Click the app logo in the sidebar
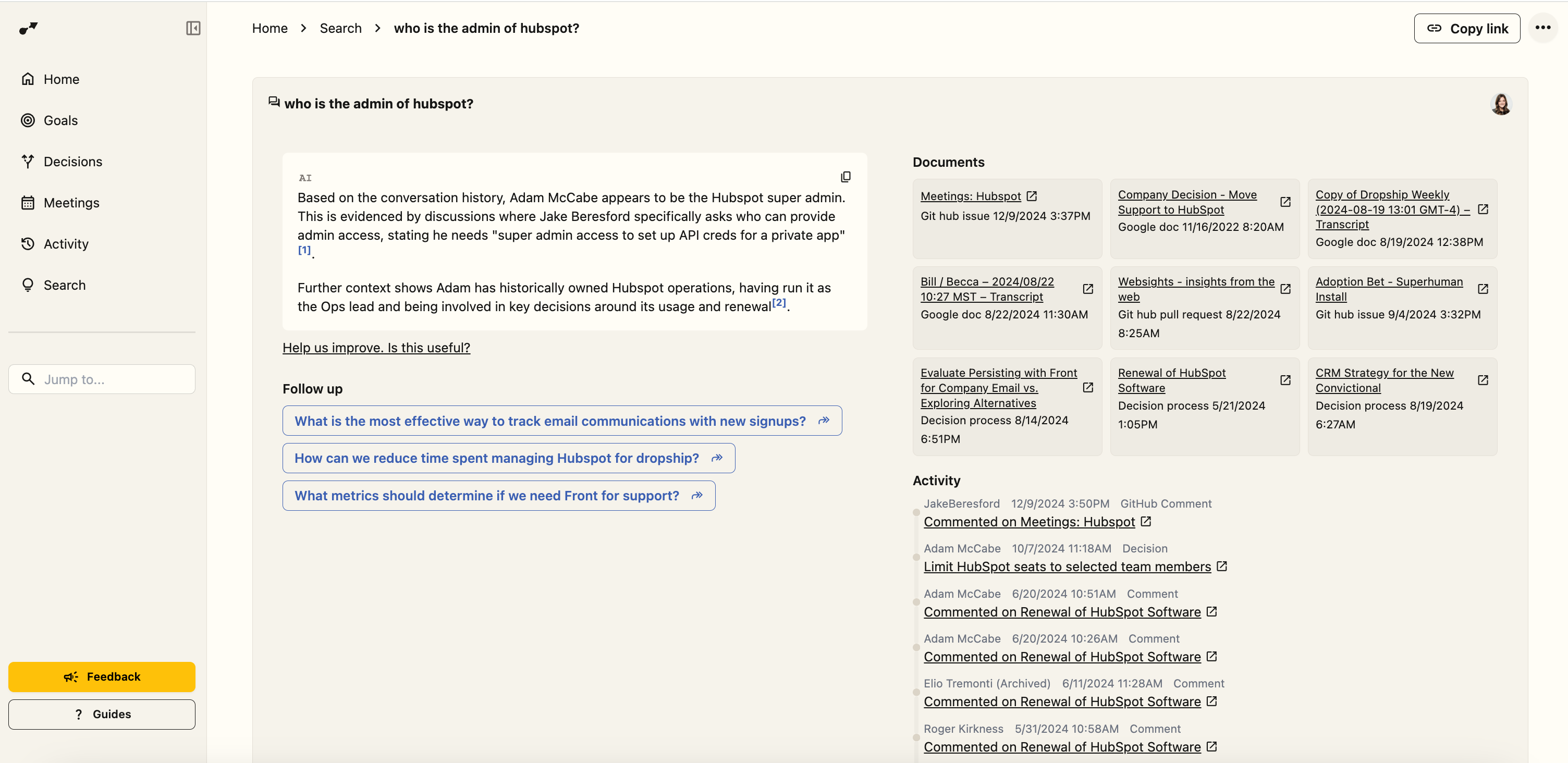The width and height of the screenshot is (1568, 763). 28,28
